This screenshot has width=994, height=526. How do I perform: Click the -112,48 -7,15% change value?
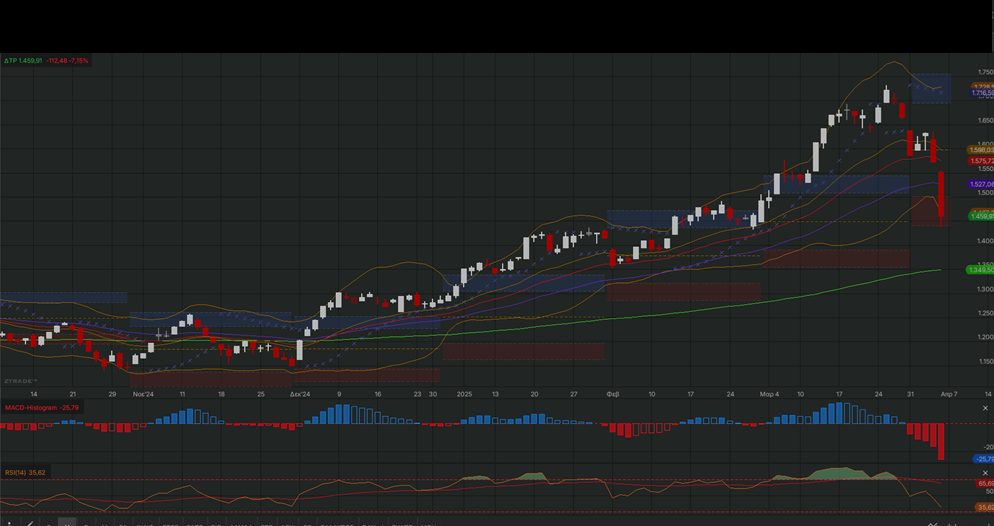coord(67,61)
